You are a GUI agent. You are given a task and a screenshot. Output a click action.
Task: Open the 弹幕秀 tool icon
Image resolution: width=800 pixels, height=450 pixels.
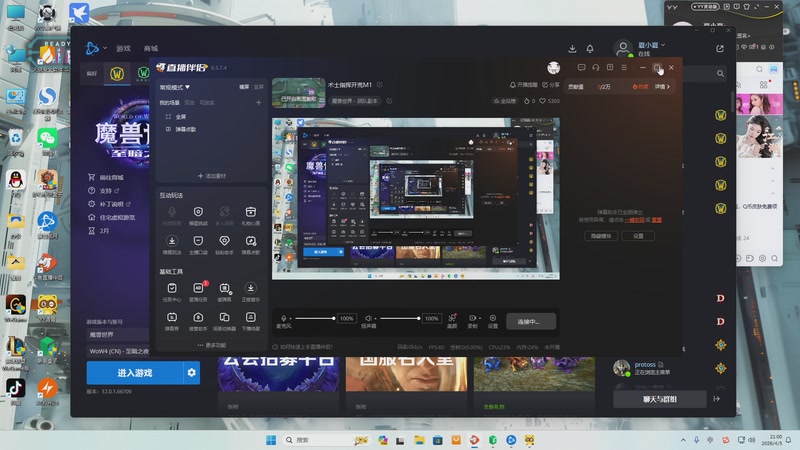coord(172,317)
